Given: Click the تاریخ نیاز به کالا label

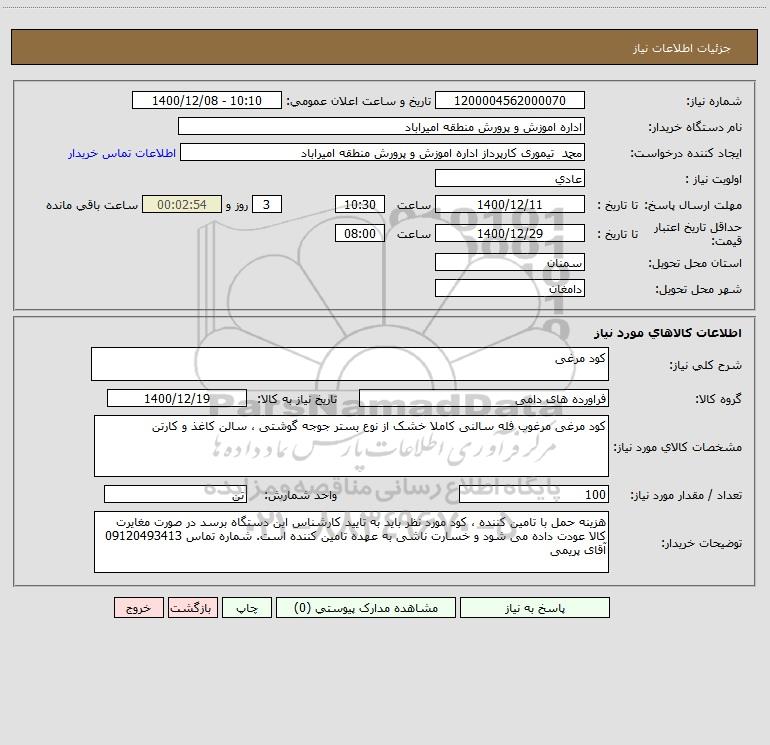Looking at the screenshot, I should 297,399.
